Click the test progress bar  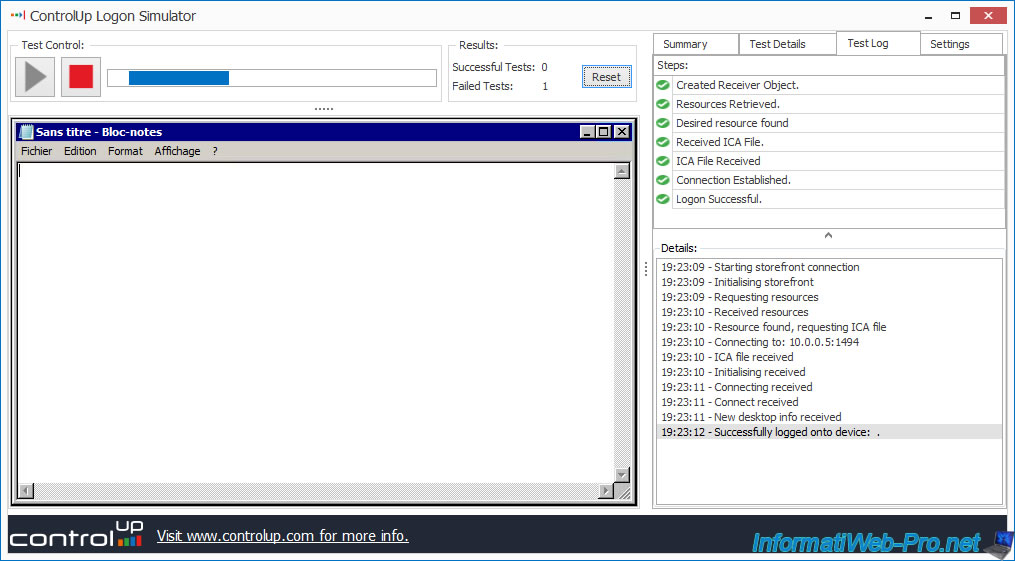272,78
